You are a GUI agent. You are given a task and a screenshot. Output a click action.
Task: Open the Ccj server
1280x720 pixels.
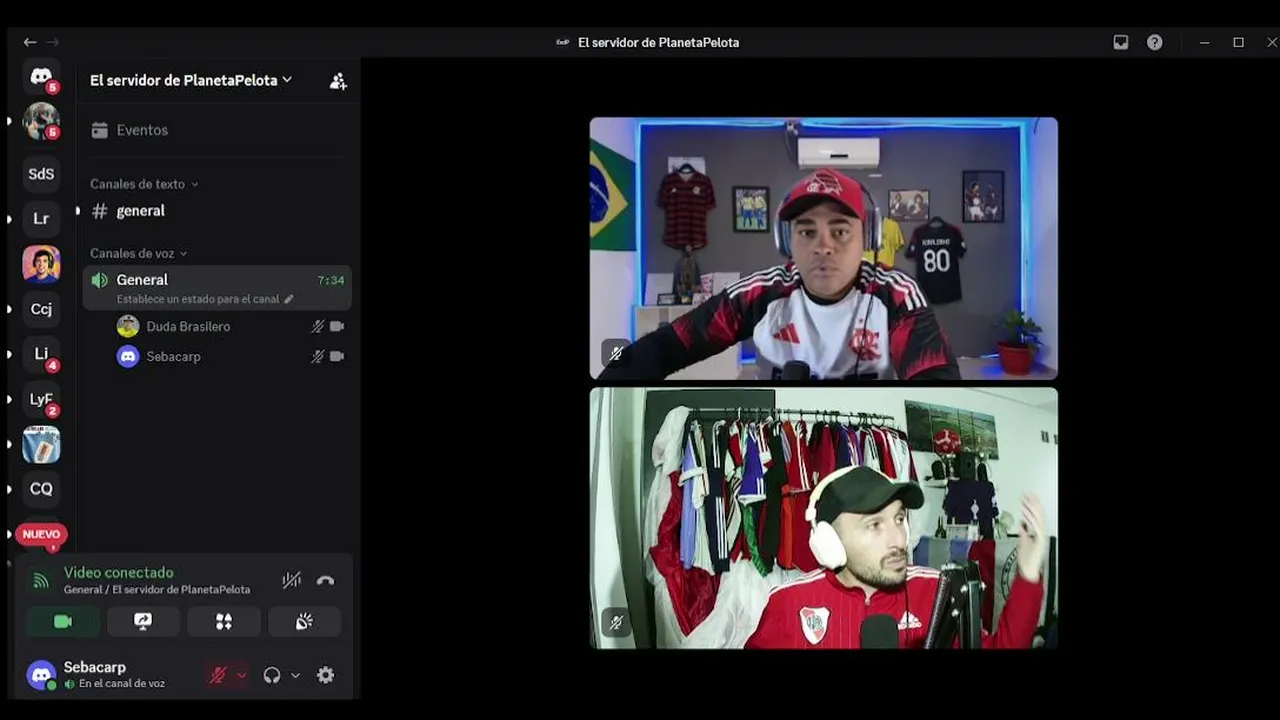[x=41, y=309]
